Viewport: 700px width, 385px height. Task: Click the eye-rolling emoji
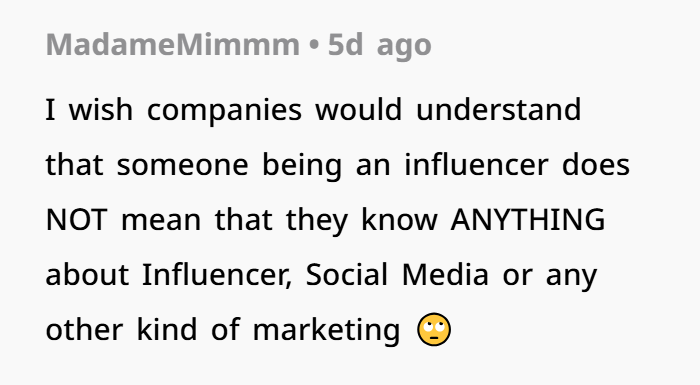tap(434, 330)
